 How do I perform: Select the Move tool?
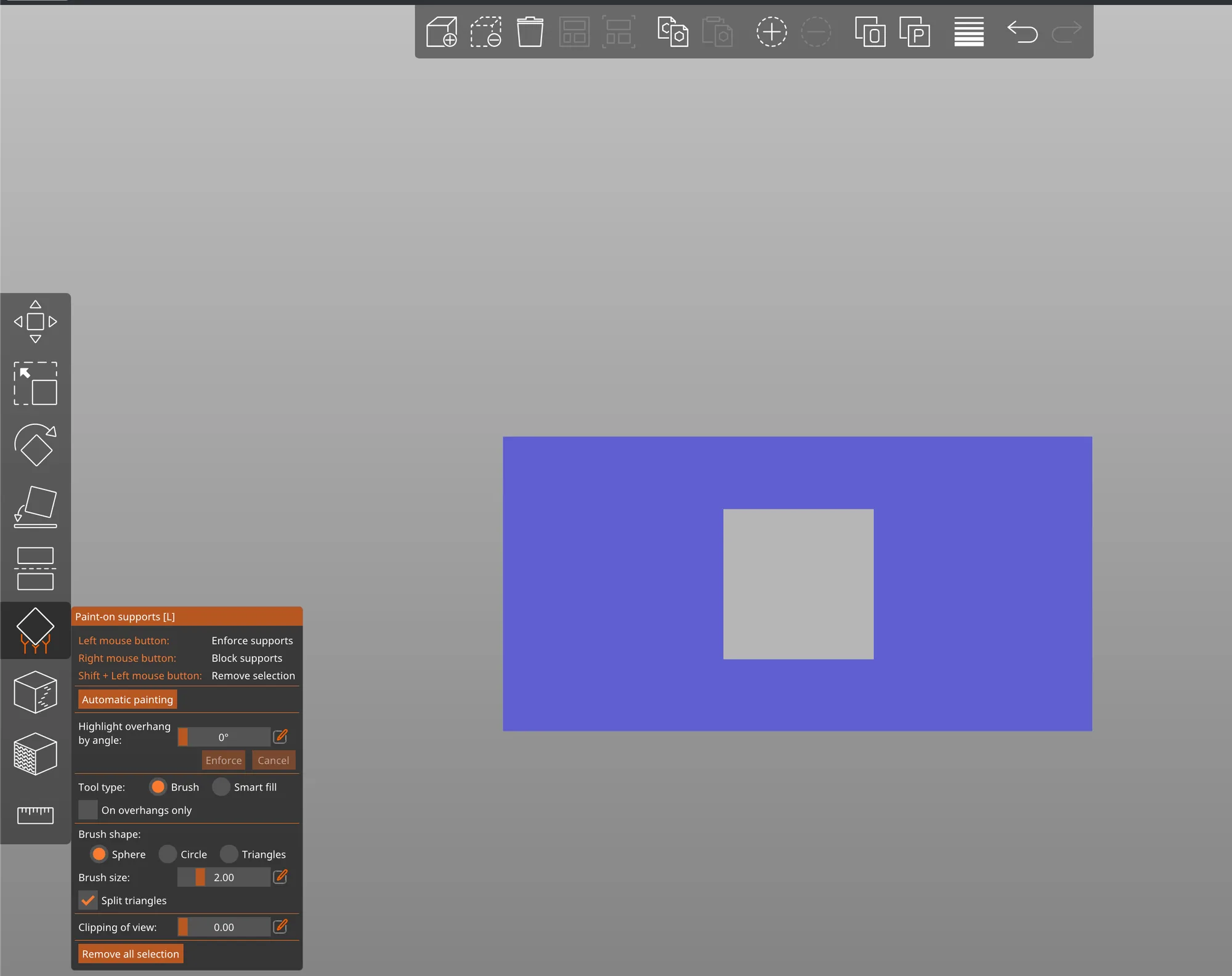click(36, 321)
